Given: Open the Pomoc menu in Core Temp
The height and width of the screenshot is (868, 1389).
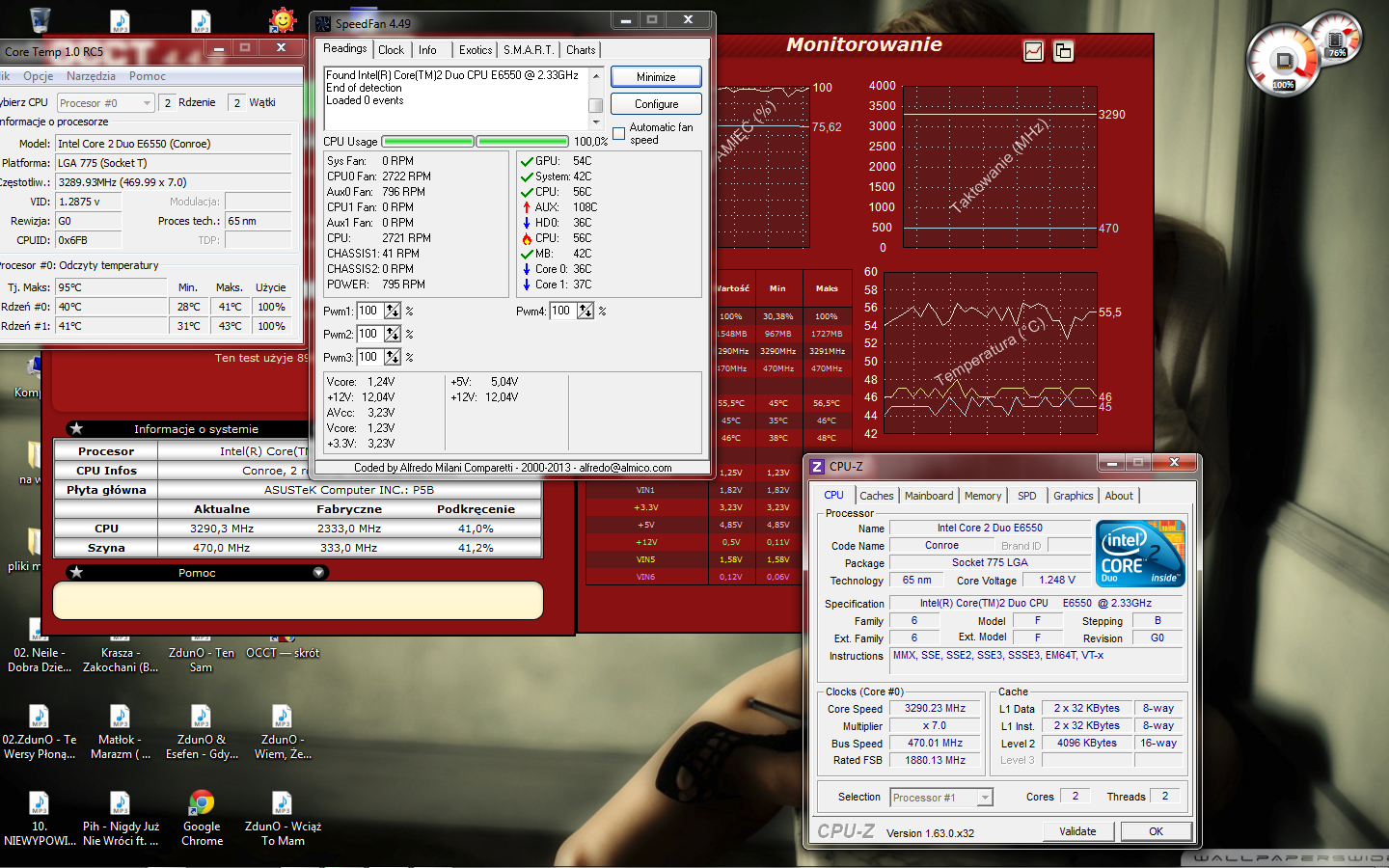Looking at the screenshot, I should [148, 76].
